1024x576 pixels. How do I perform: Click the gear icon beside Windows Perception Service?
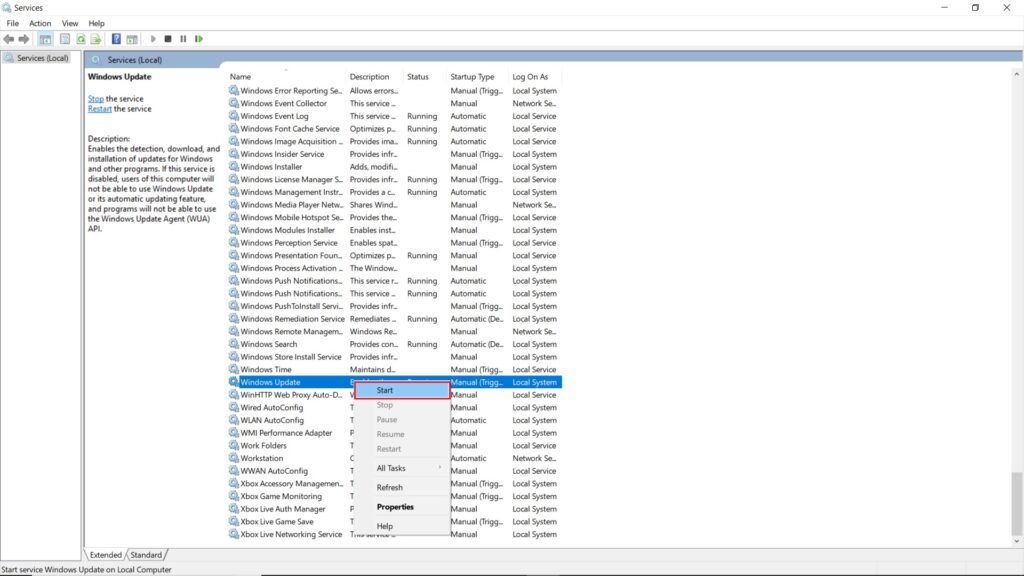click(x=234, y=242)
